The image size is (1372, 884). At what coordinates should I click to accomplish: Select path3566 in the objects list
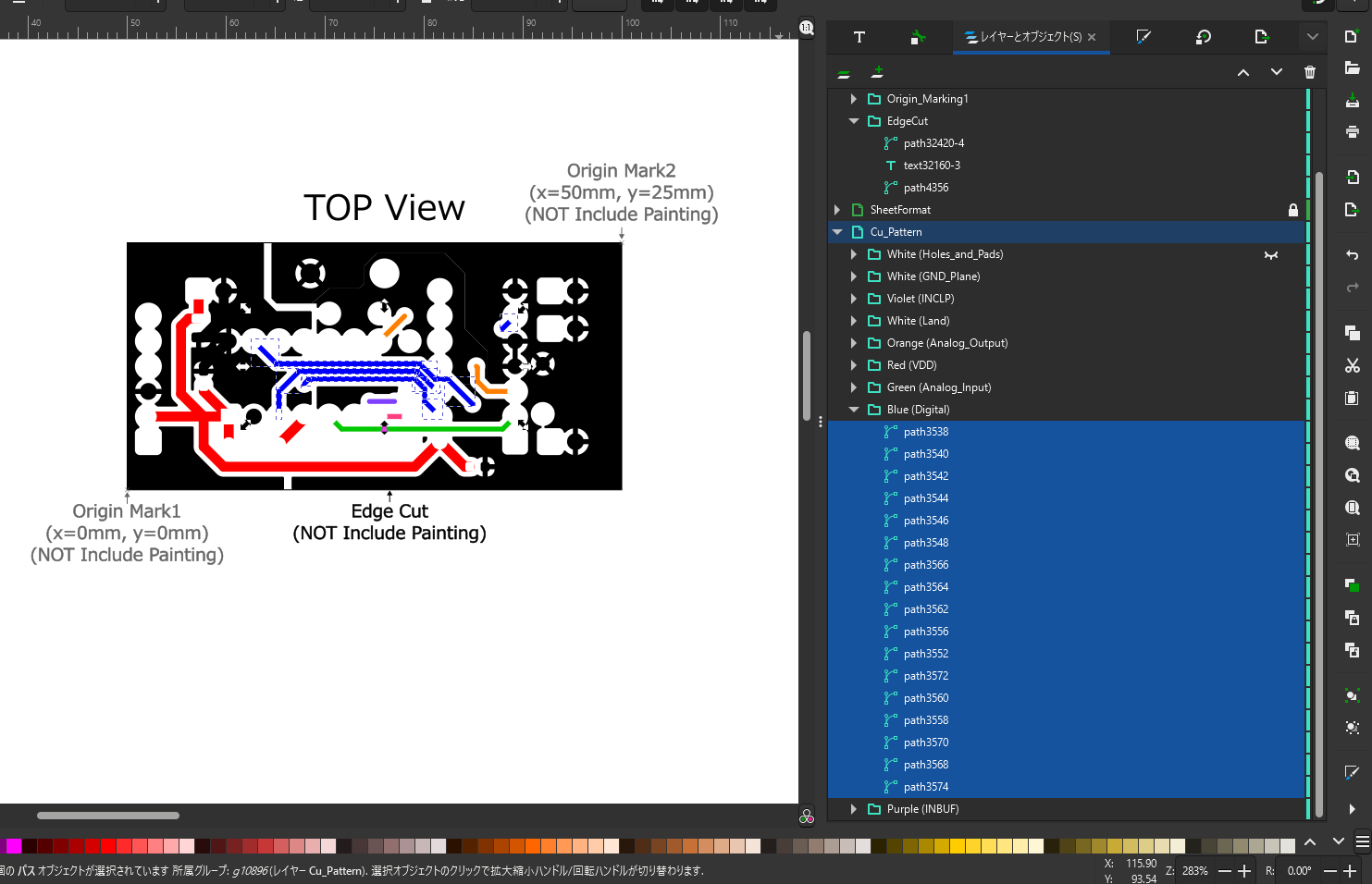pyautogui.click(x=925, y=565)
